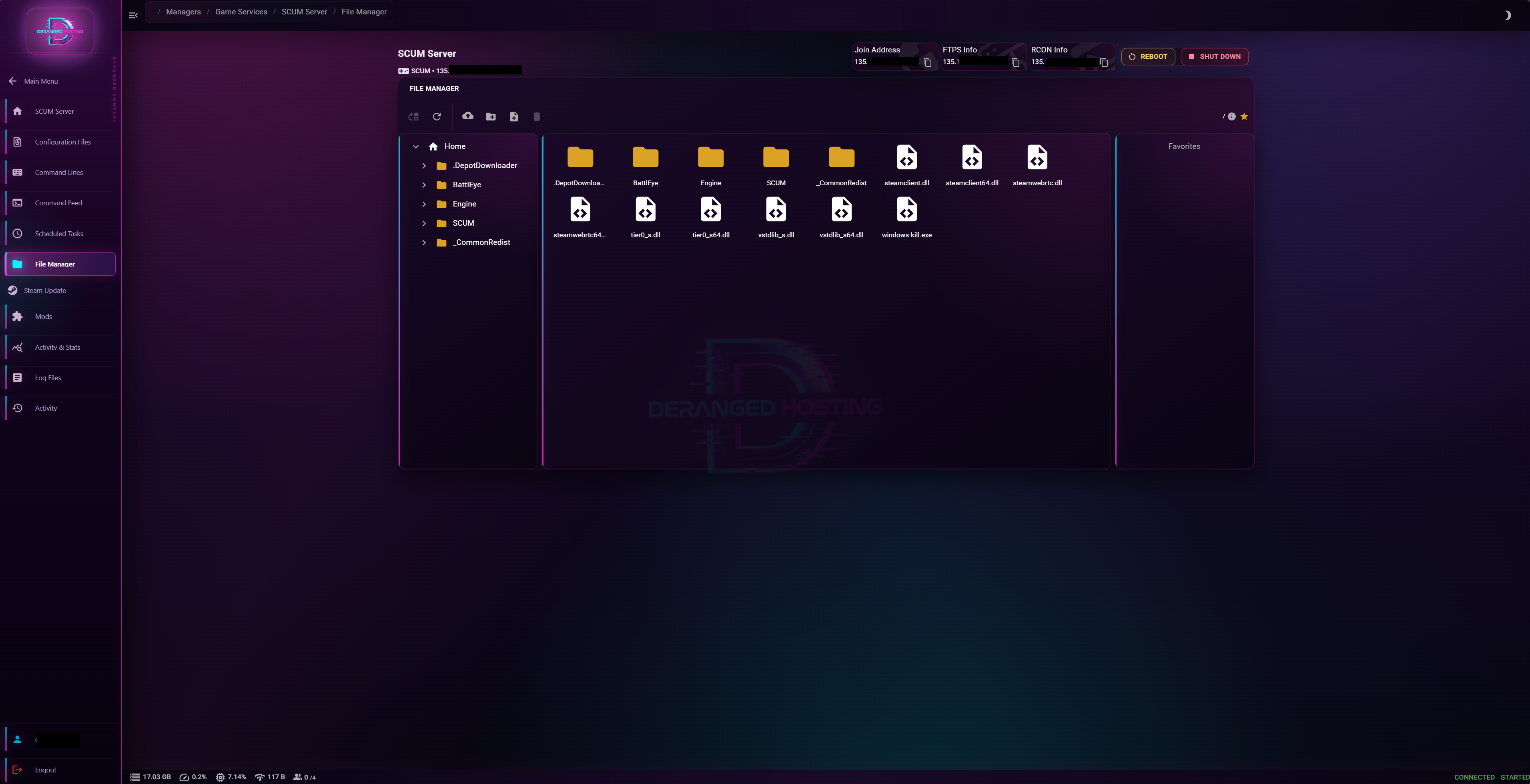
Task: Open Scheduled Tasks section
Action: [x=60, y=233]
